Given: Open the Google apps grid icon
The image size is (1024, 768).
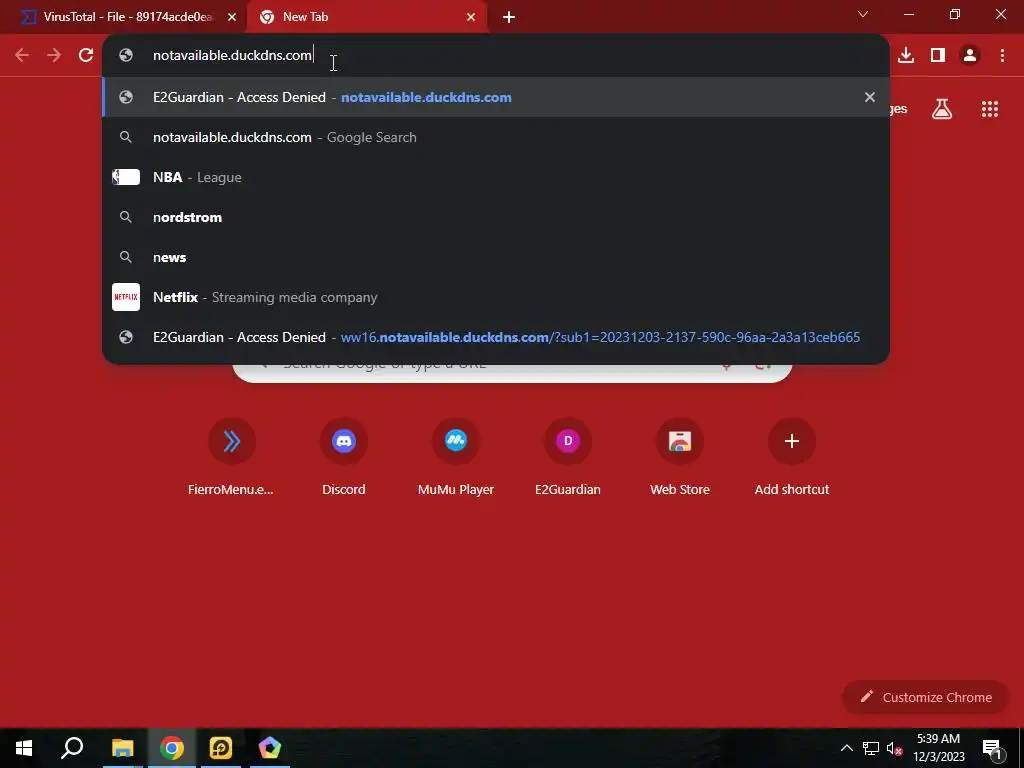Looking at the screenshot, I should [x=990, y=109].
